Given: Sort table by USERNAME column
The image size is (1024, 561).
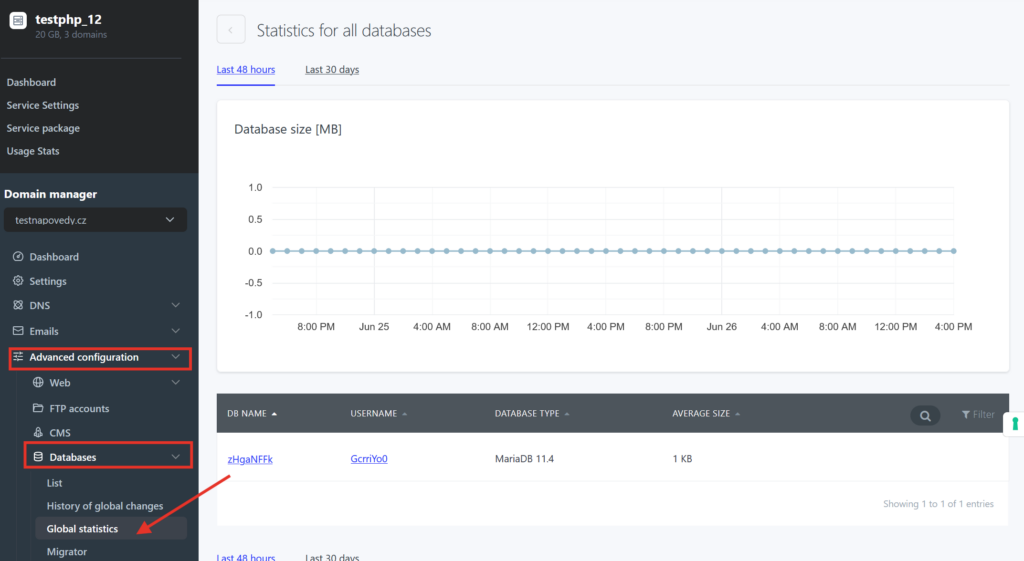Looking at the screenshot, I should pyautogui.click(x=378, y=413).
